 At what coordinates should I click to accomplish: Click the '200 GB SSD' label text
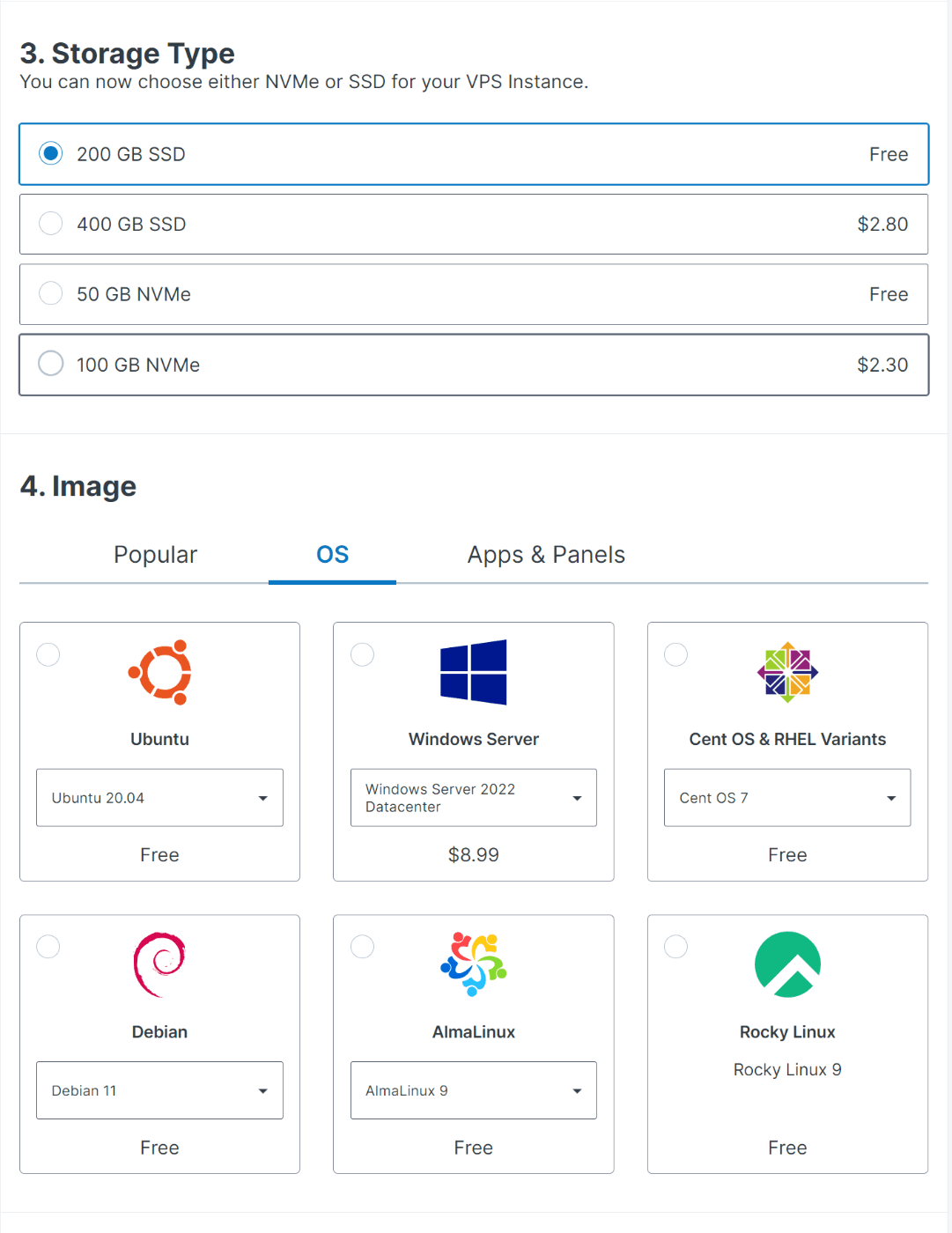coord(131,154)
